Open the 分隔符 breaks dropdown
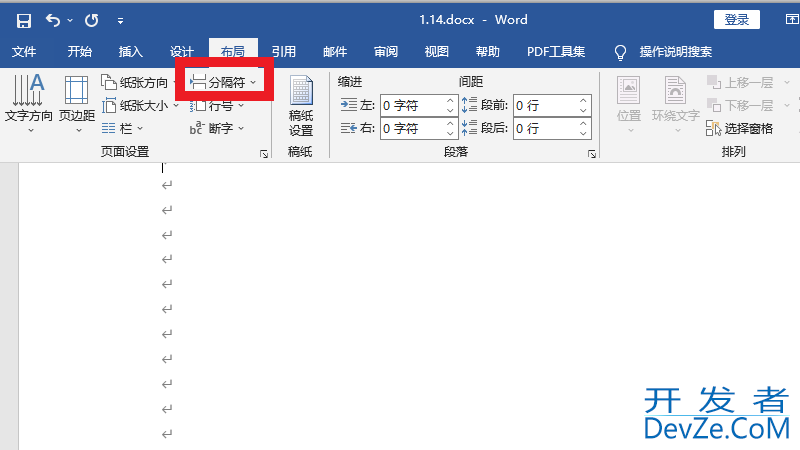This screenshot has width=800, height=450. 223,82
